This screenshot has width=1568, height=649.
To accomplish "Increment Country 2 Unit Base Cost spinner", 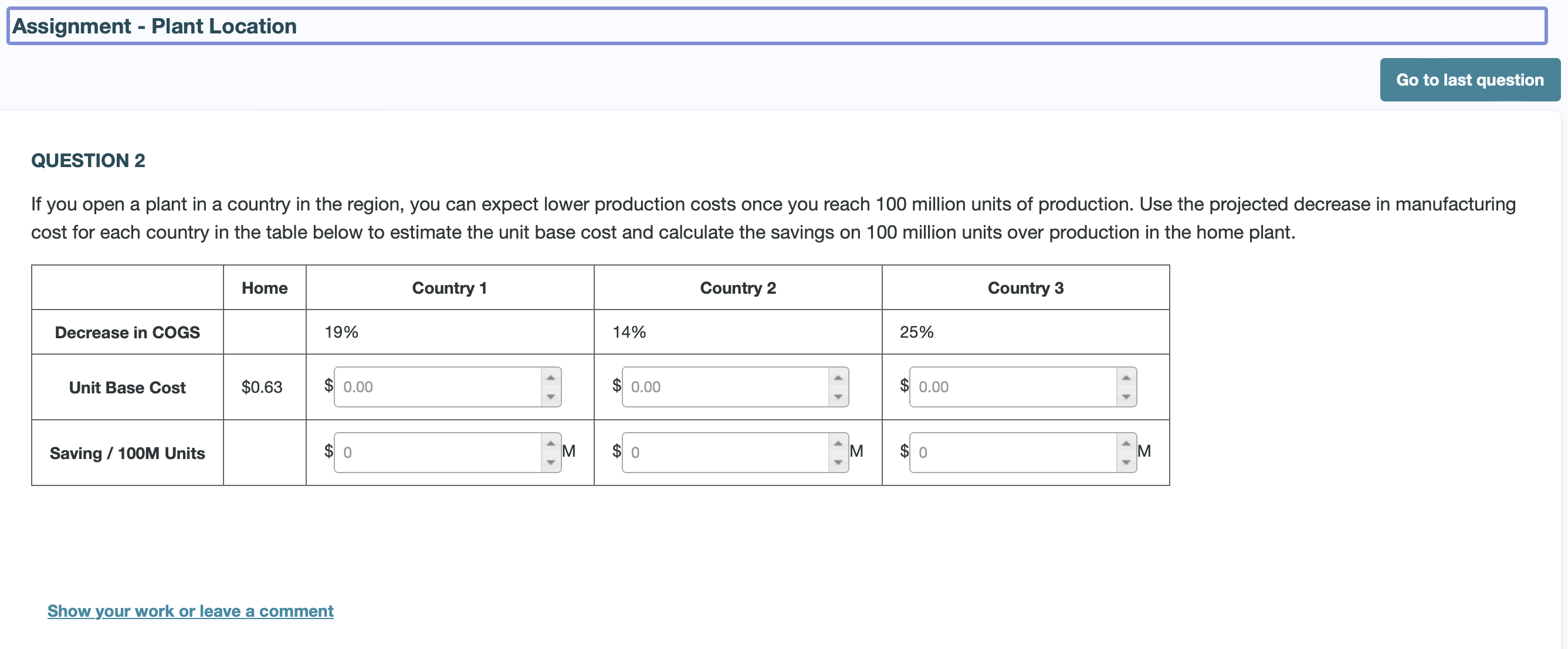I will [x=838, y=377].
